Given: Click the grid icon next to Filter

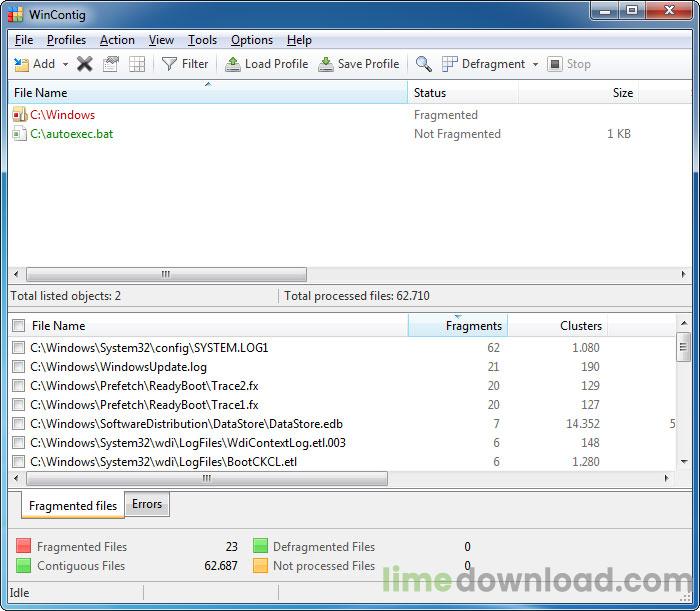Looking at the screenshot, I should tap(138, 64).
